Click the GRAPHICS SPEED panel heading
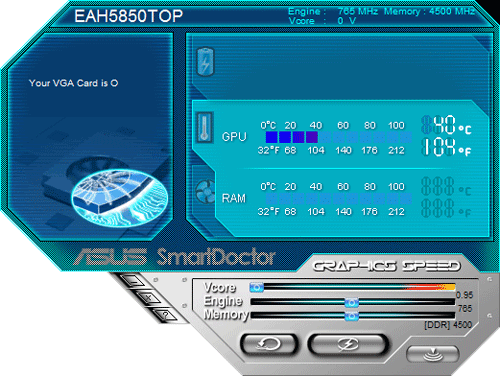The width and height of the screenshot is (500, 376). tap(387, 266)
